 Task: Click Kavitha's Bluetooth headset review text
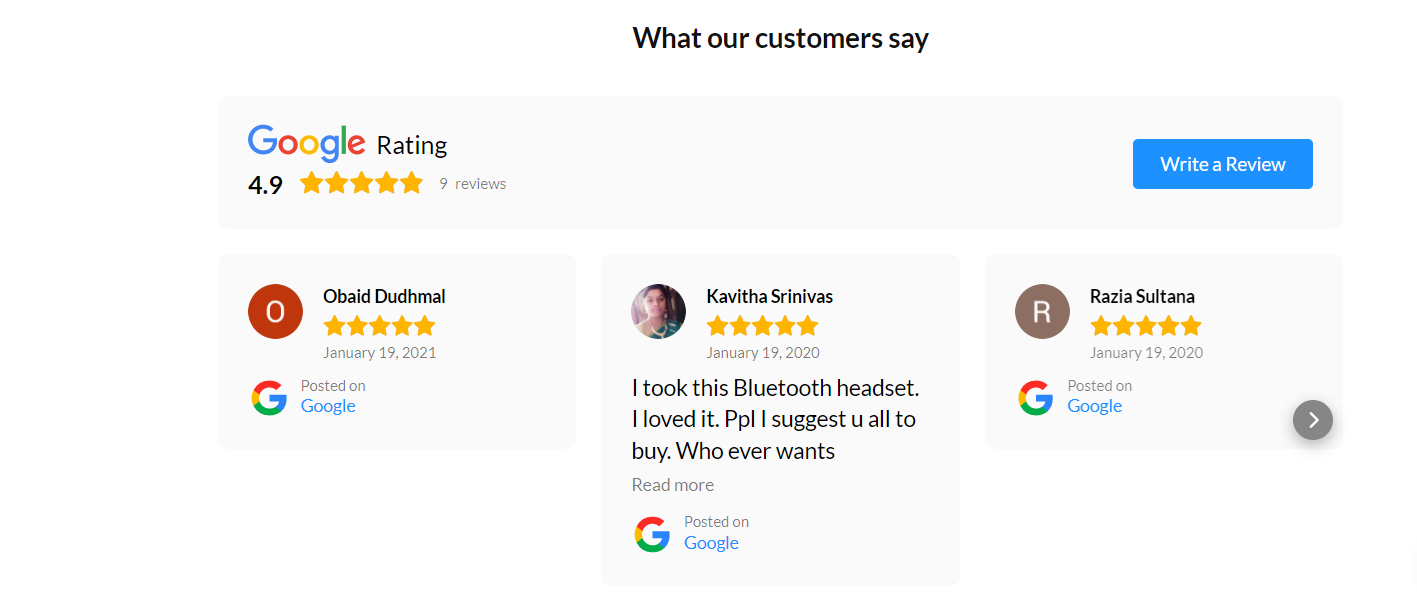click(775, 419)
